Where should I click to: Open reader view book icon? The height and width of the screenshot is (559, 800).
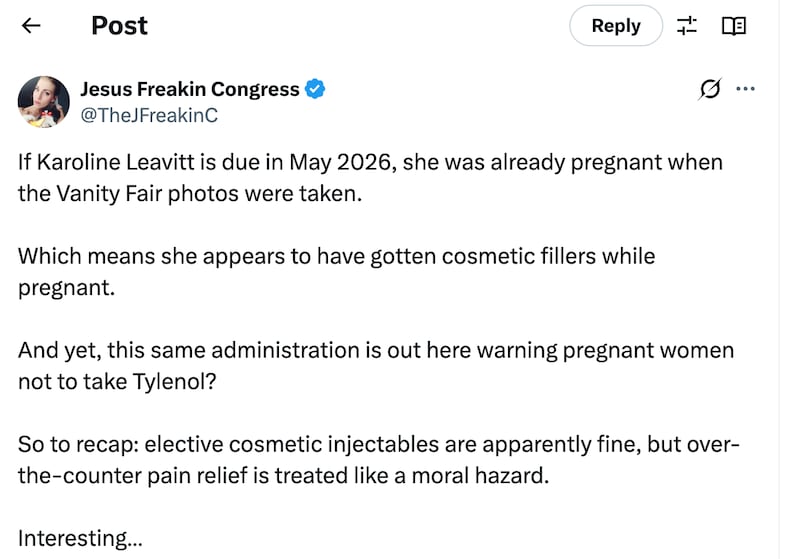click(734, 26)
